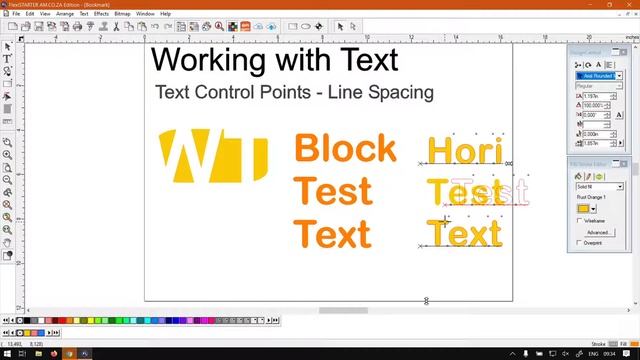This screenshot has width=640, height=360.
Task: Select the Zoom Out tool in left toolbox
Action: (7, 180)
